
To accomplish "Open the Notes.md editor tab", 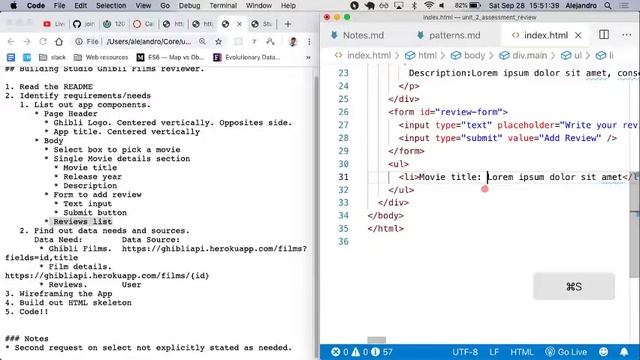I will tap(357, 36).
